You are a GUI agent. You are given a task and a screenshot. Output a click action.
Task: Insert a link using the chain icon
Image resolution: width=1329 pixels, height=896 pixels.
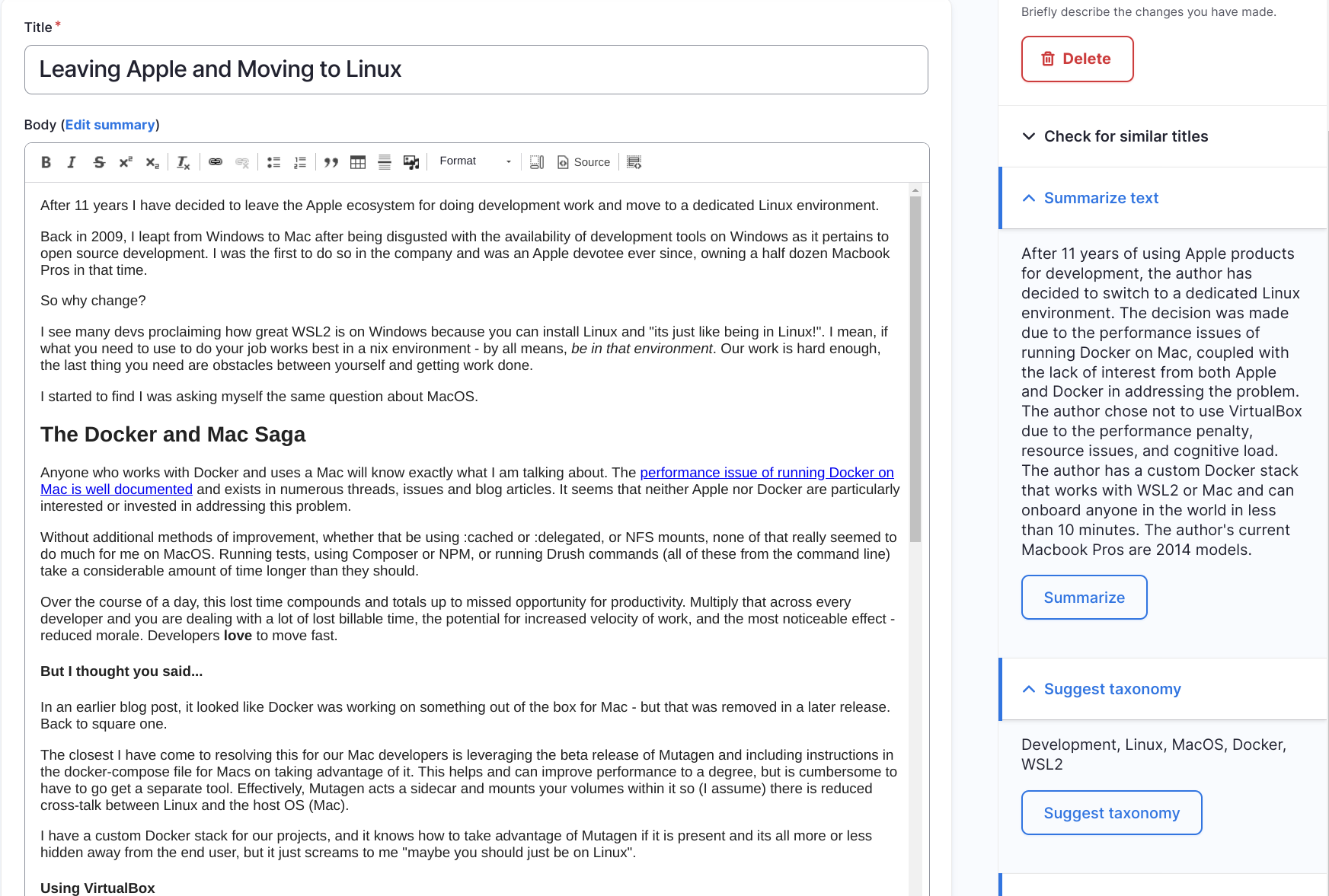(216, 161)
